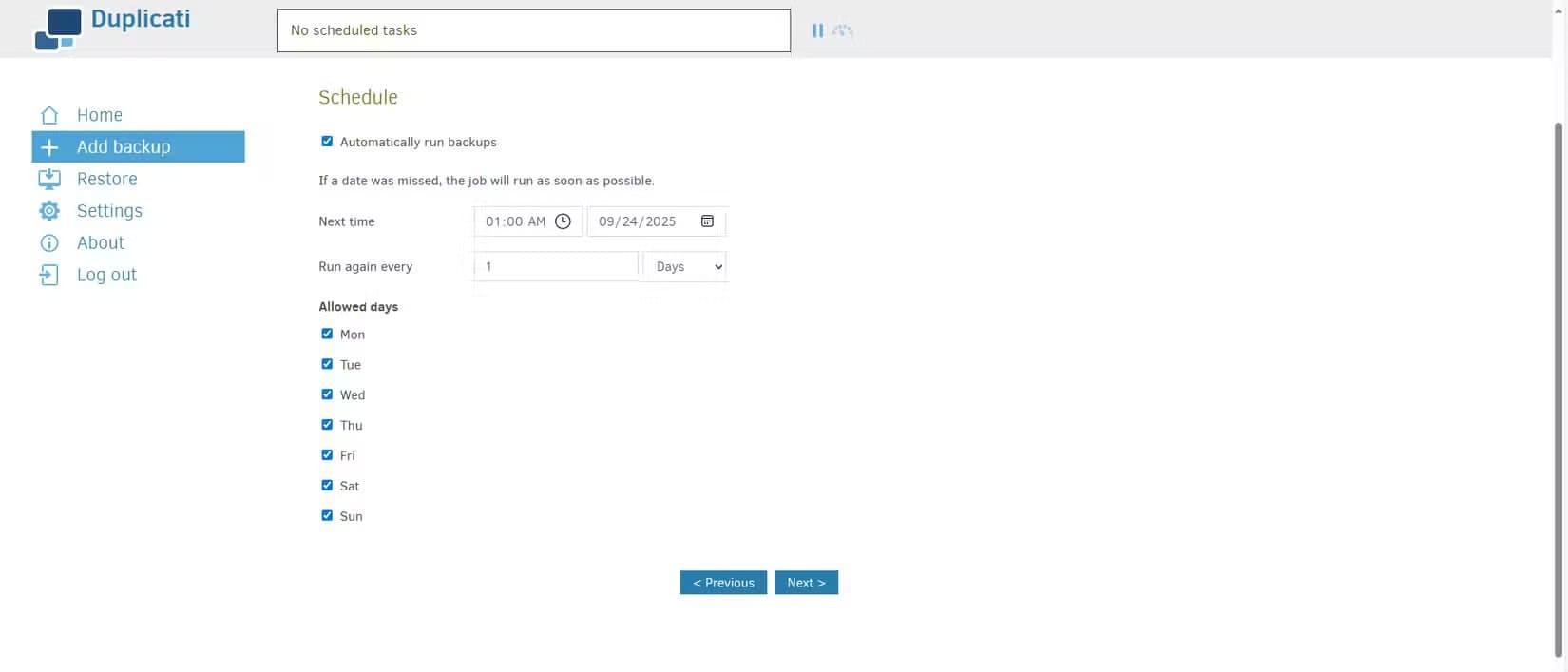
Task: Open the Settings menu item
Action: (x=109, y=211)
